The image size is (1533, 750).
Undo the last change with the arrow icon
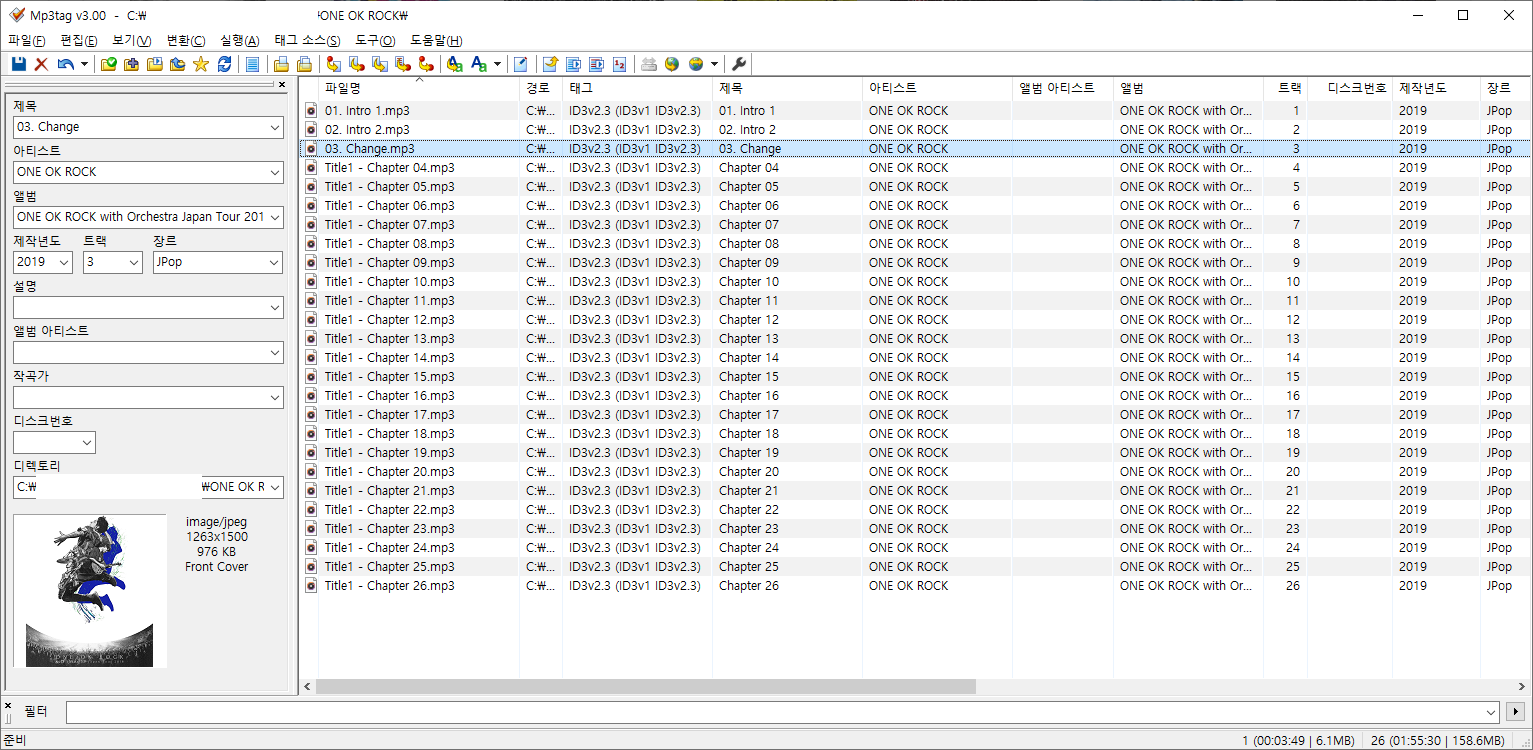65,64
